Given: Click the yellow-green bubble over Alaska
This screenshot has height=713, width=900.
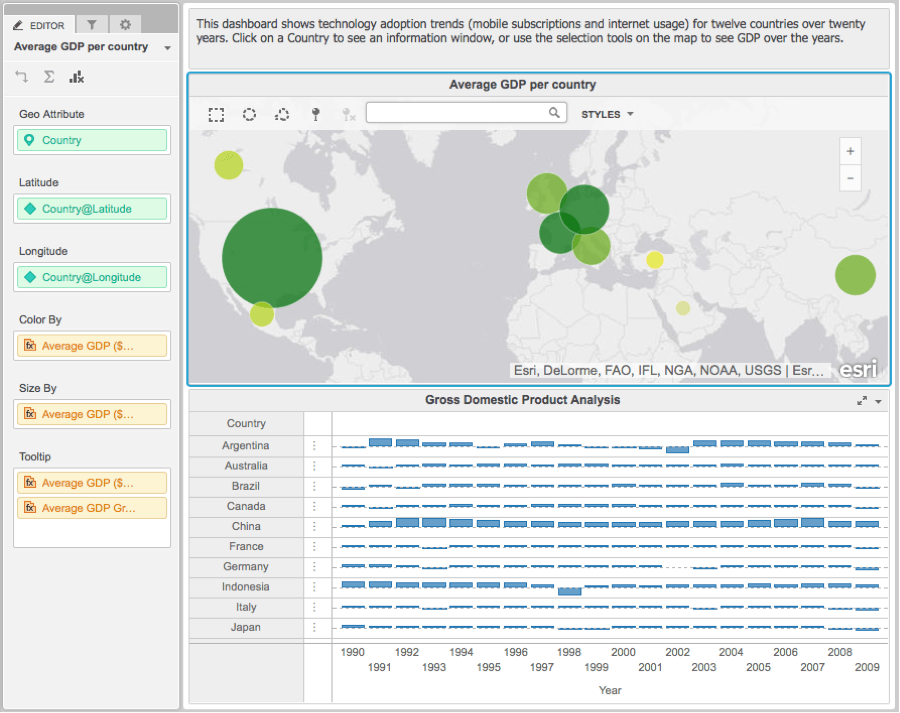Looking at the screenshot, I should tap(228, 165).
